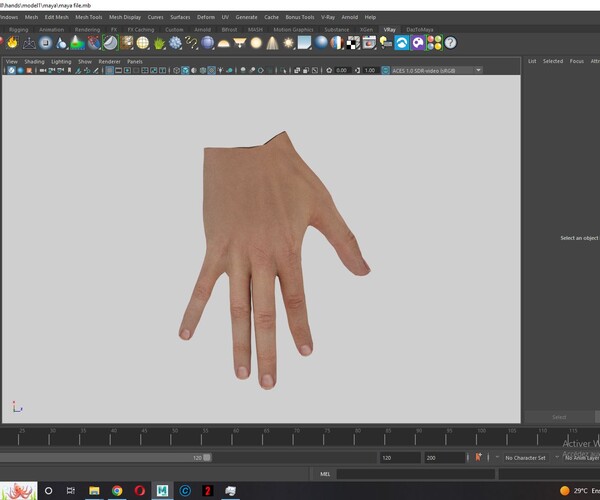Open the Renderer panel menu
Image resolution: width=600 pixels, height=500 pixels.
[x=109, y=62]
